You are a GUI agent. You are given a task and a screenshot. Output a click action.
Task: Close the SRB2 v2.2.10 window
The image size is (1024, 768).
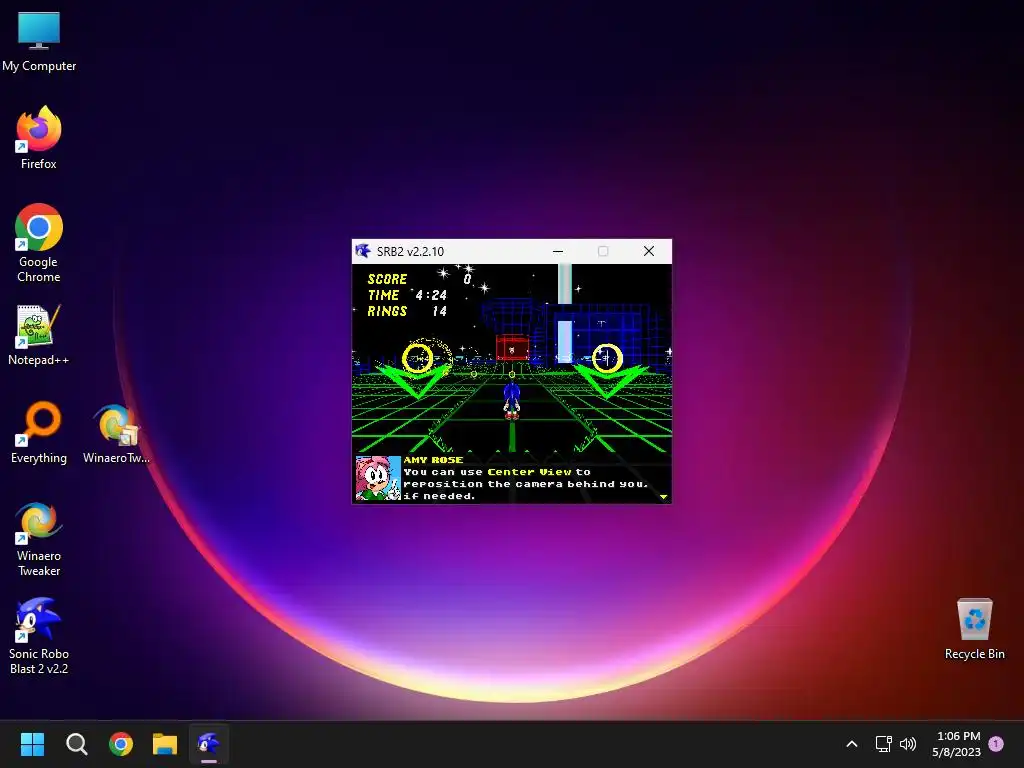click(x=648, y=251)
